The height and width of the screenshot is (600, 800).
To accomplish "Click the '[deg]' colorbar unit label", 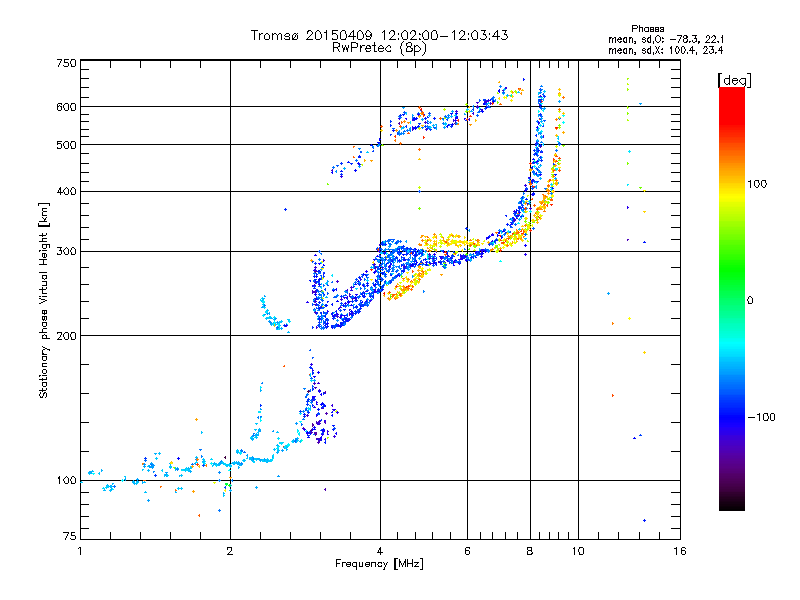I will tap(734, 80).
